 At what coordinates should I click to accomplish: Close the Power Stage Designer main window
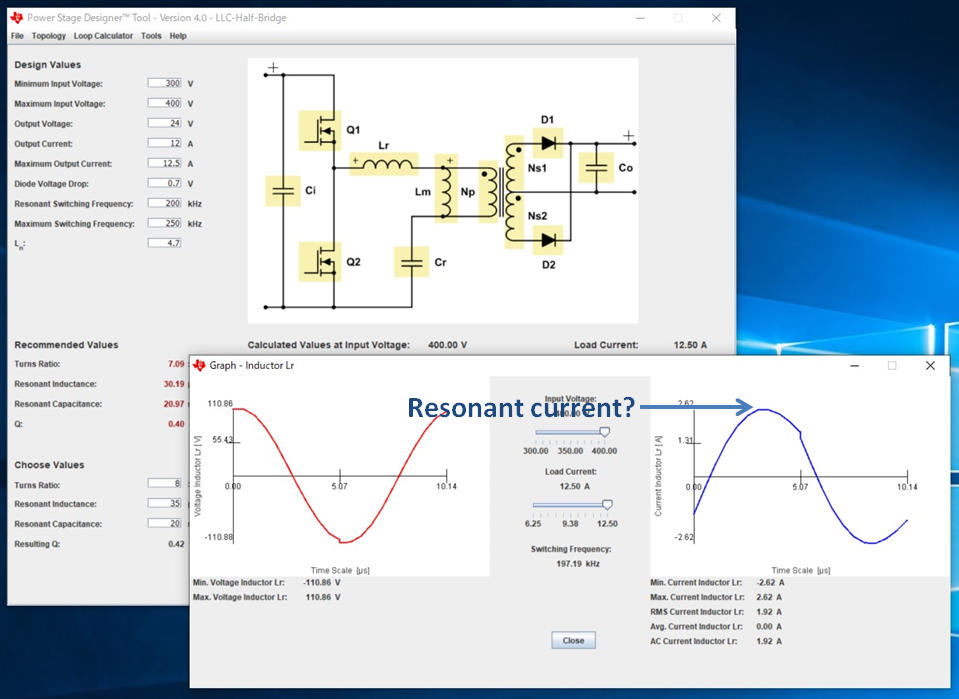tap(716, 18)
